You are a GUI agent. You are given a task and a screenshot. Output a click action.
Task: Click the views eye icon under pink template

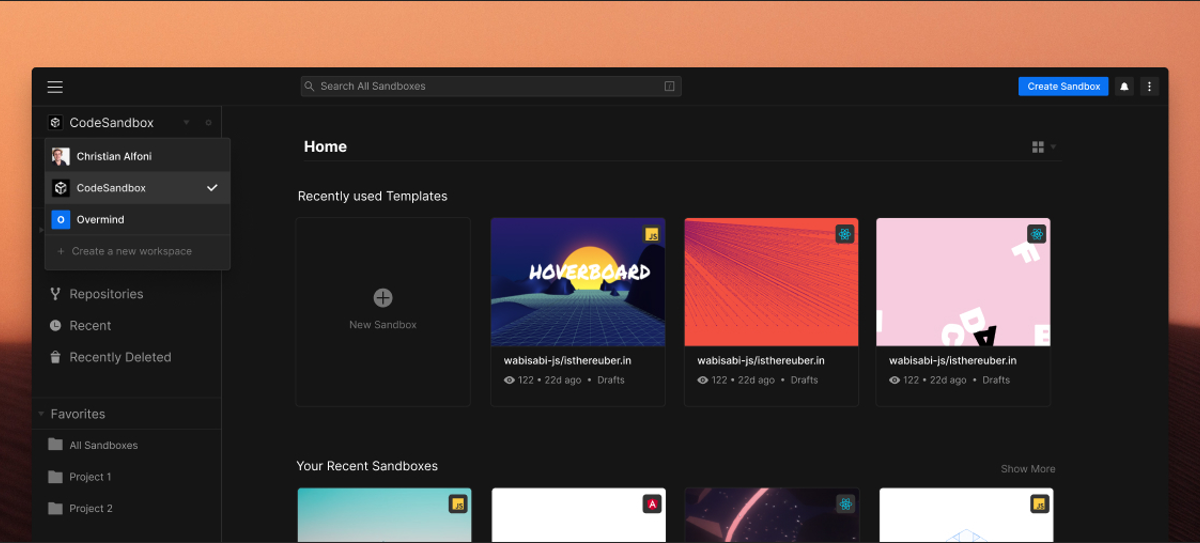pos(894,380)
